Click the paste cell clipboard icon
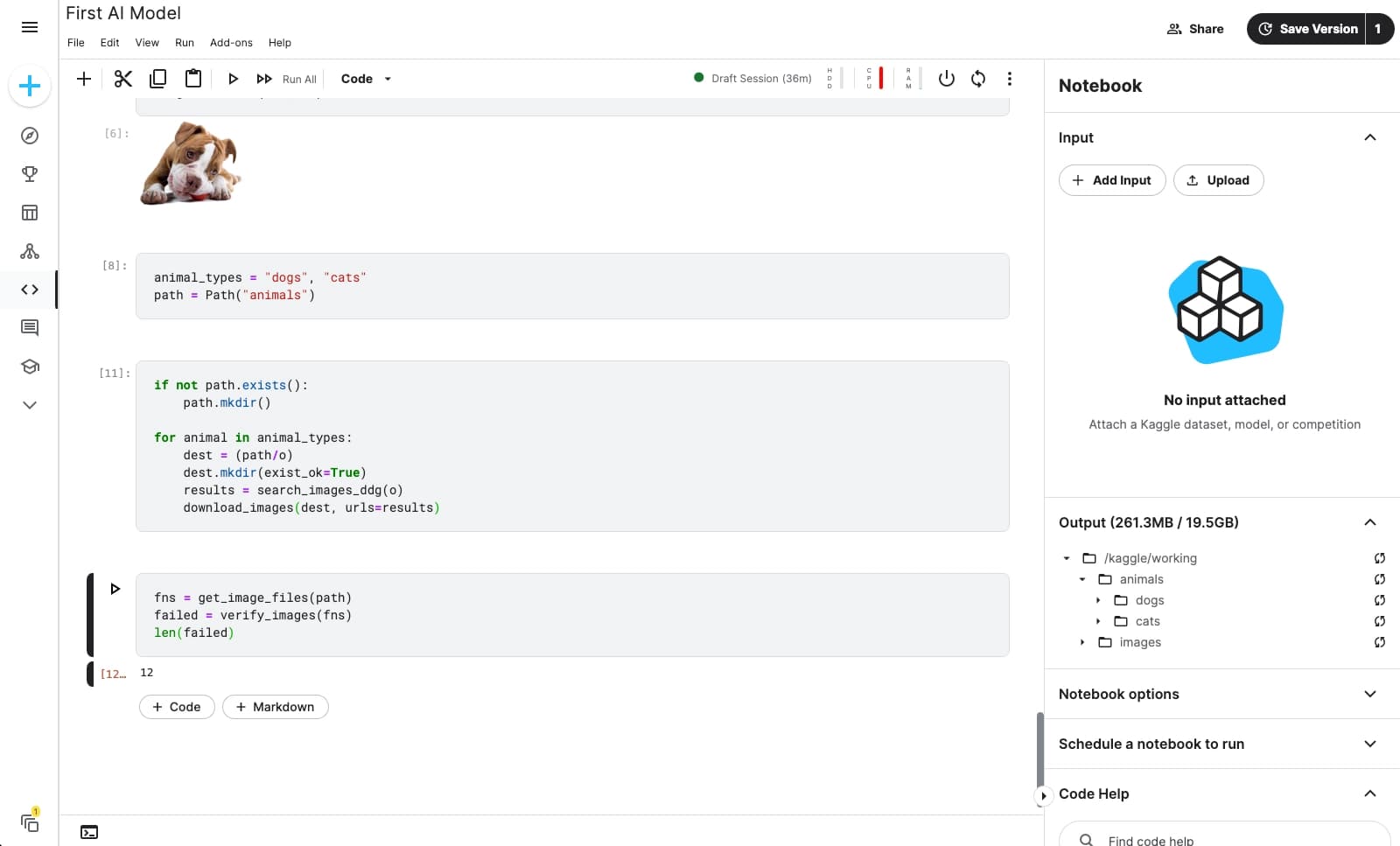1400x846 pixels. [193, 79]
